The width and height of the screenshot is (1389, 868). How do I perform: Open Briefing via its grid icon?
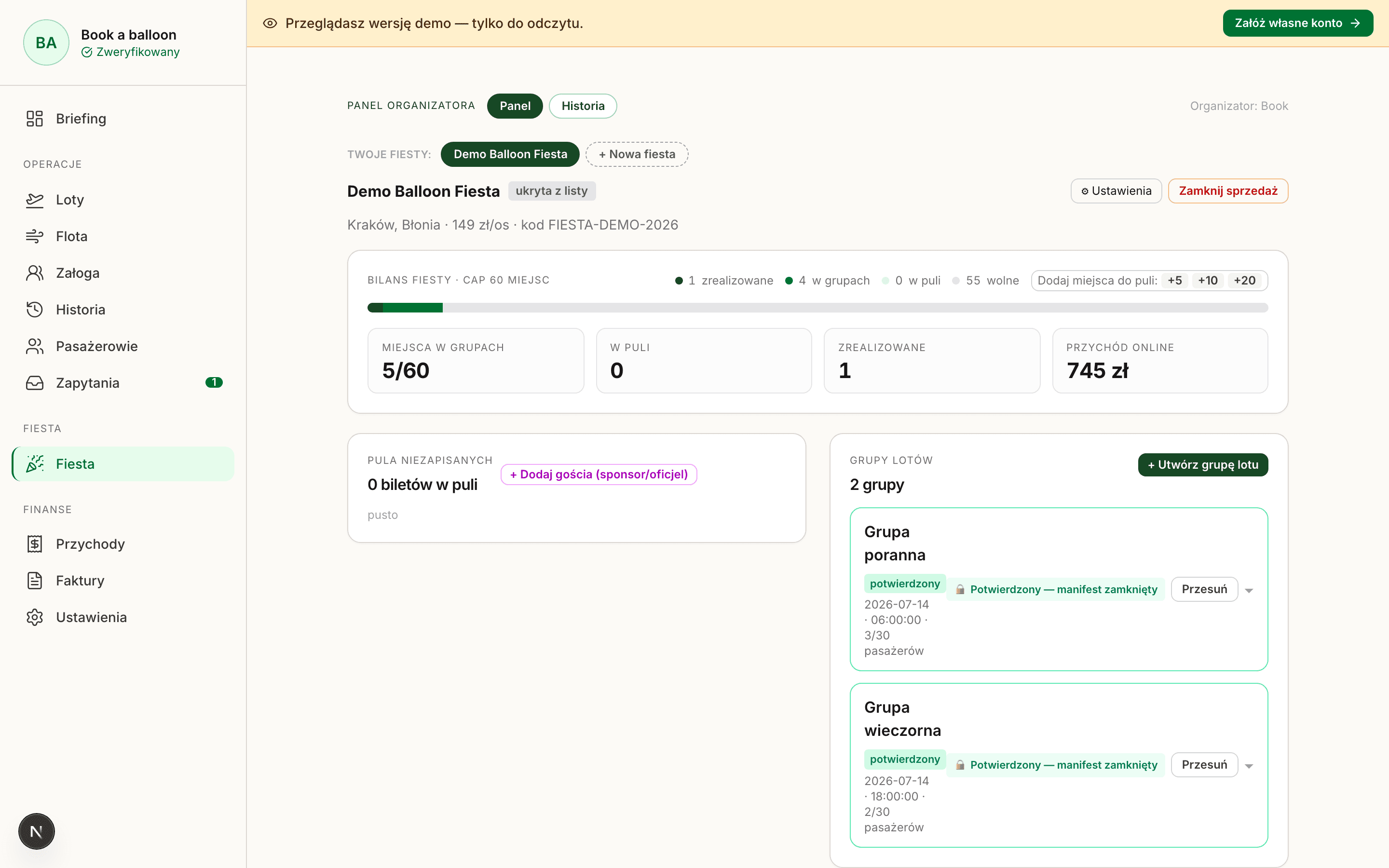point(34,118)
